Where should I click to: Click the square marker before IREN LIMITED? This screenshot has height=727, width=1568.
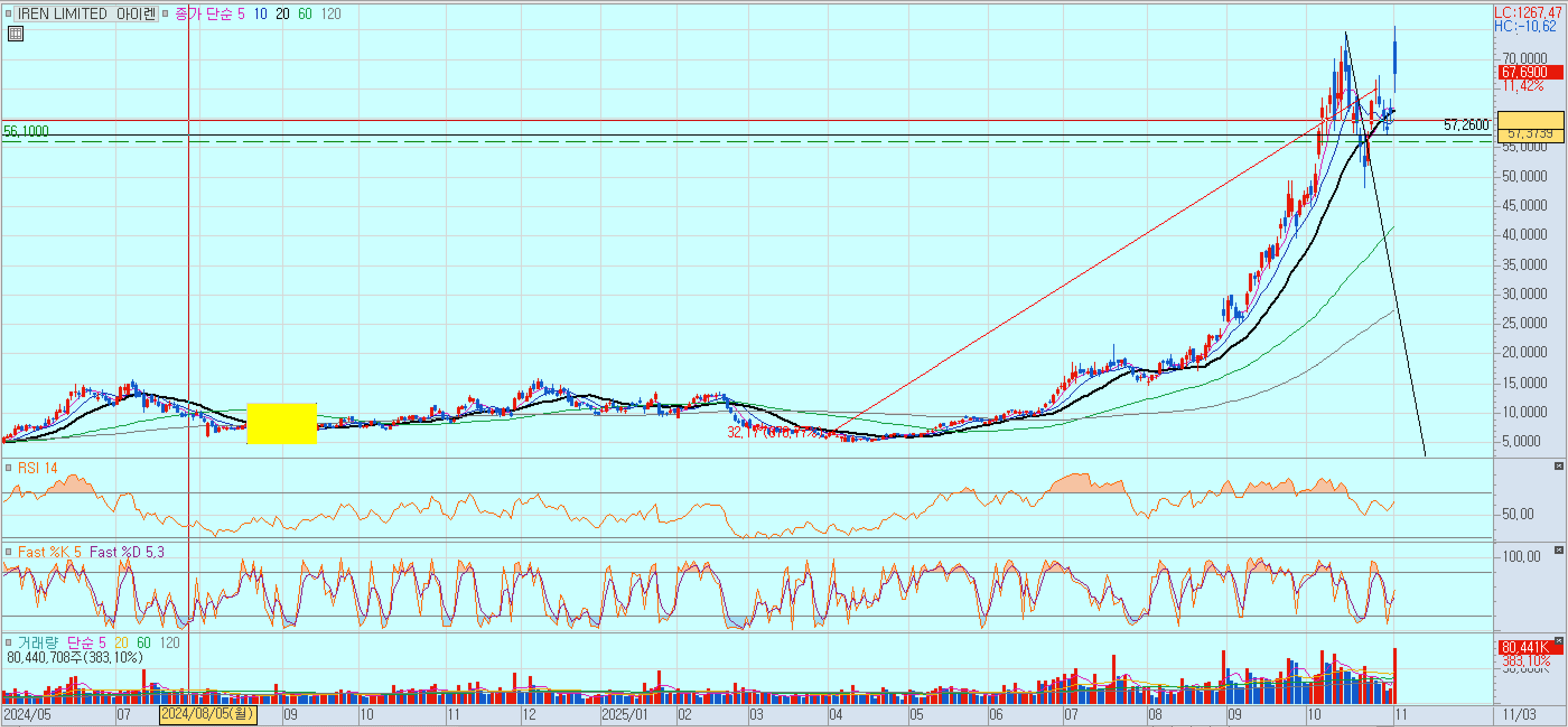8,13
